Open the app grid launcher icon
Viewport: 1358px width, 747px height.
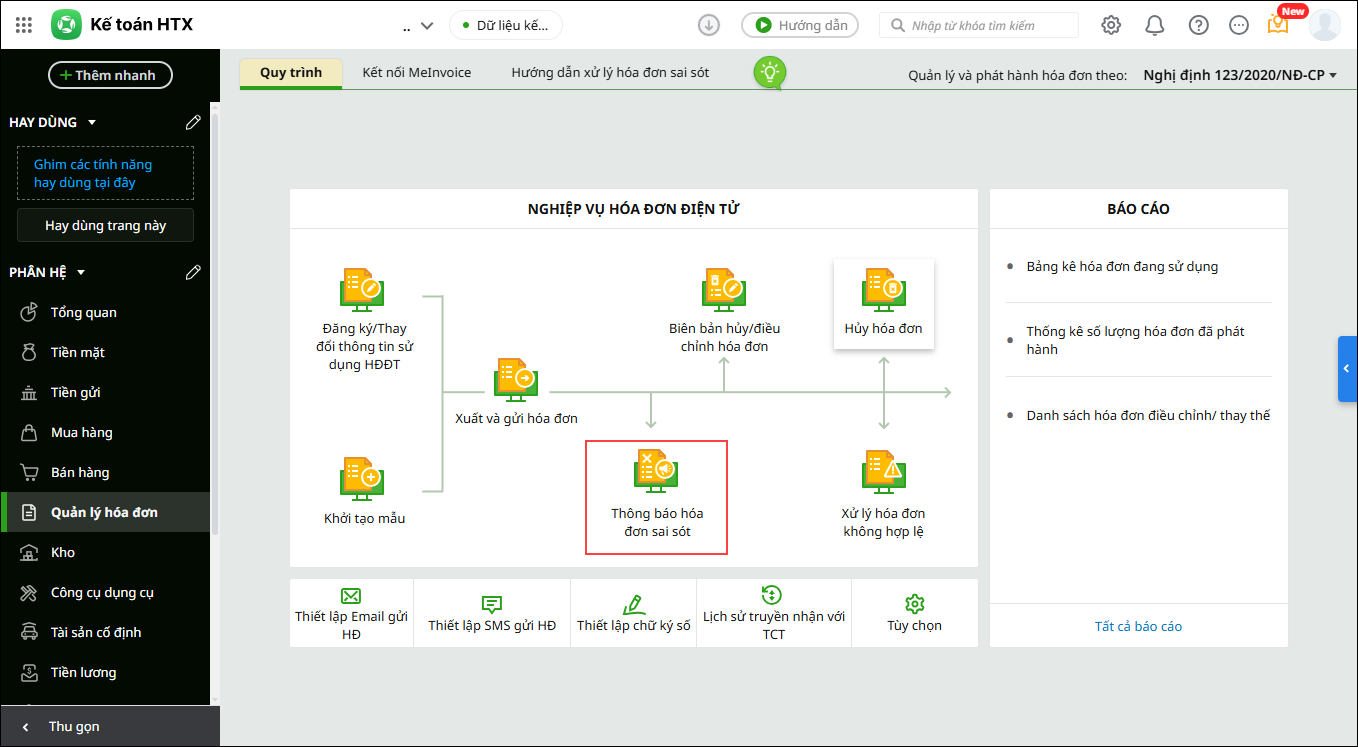coord(24,25)
